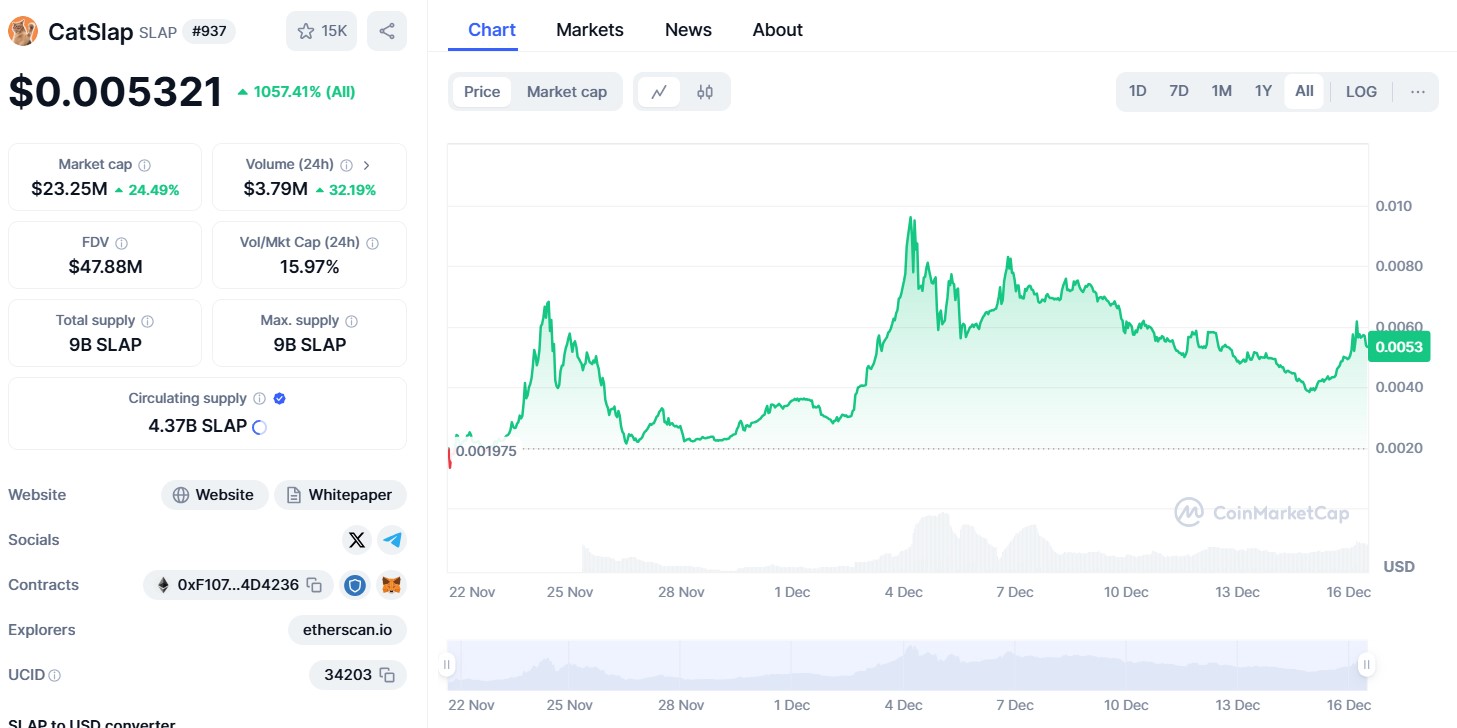Image resolution: width=1457 pixels, height=728 pixels.
Task: Open the X (Twitter) social link
Action: click(x=357, y=540)
